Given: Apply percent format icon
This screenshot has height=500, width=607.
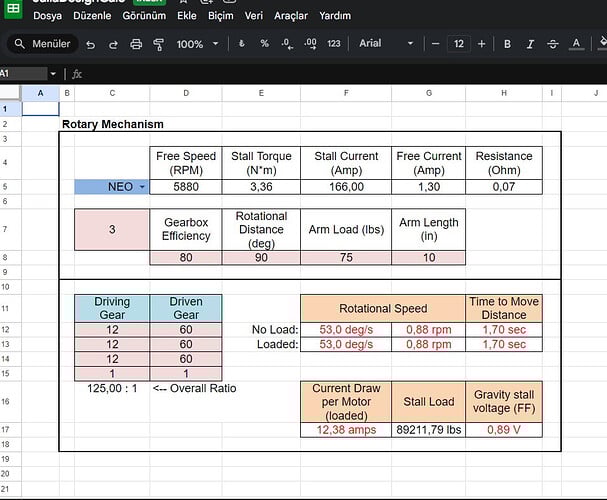Looking at the screenshot, I should [264, 44].
